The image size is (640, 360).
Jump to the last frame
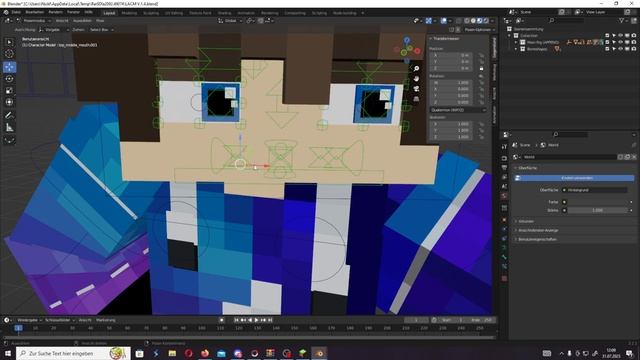click(270, 320)
